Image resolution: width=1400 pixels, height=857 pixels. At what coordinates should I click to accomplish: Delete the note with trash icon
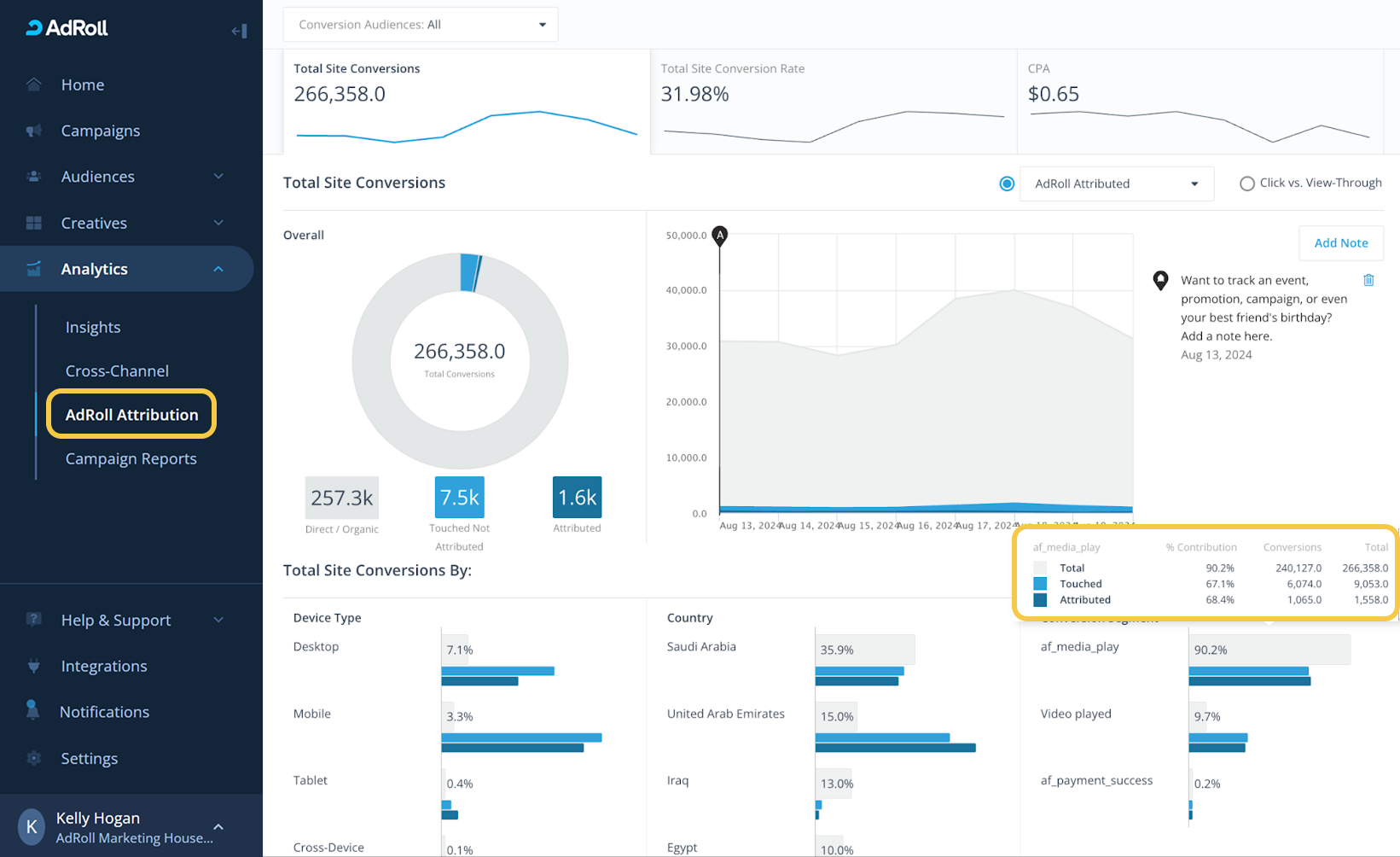pos(1368,280)
